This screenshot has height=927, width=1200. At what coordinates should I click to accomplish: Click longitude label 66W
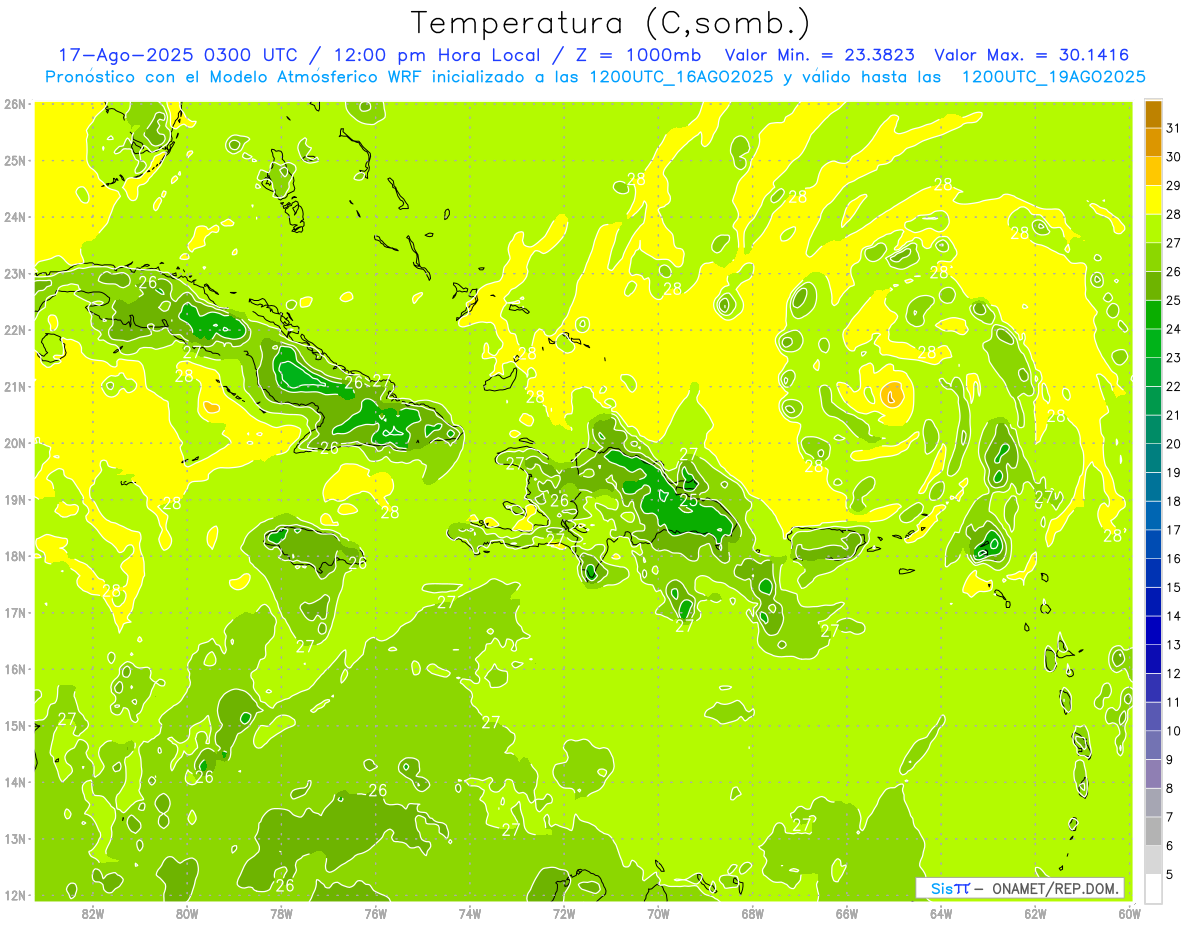pos(847,913)
